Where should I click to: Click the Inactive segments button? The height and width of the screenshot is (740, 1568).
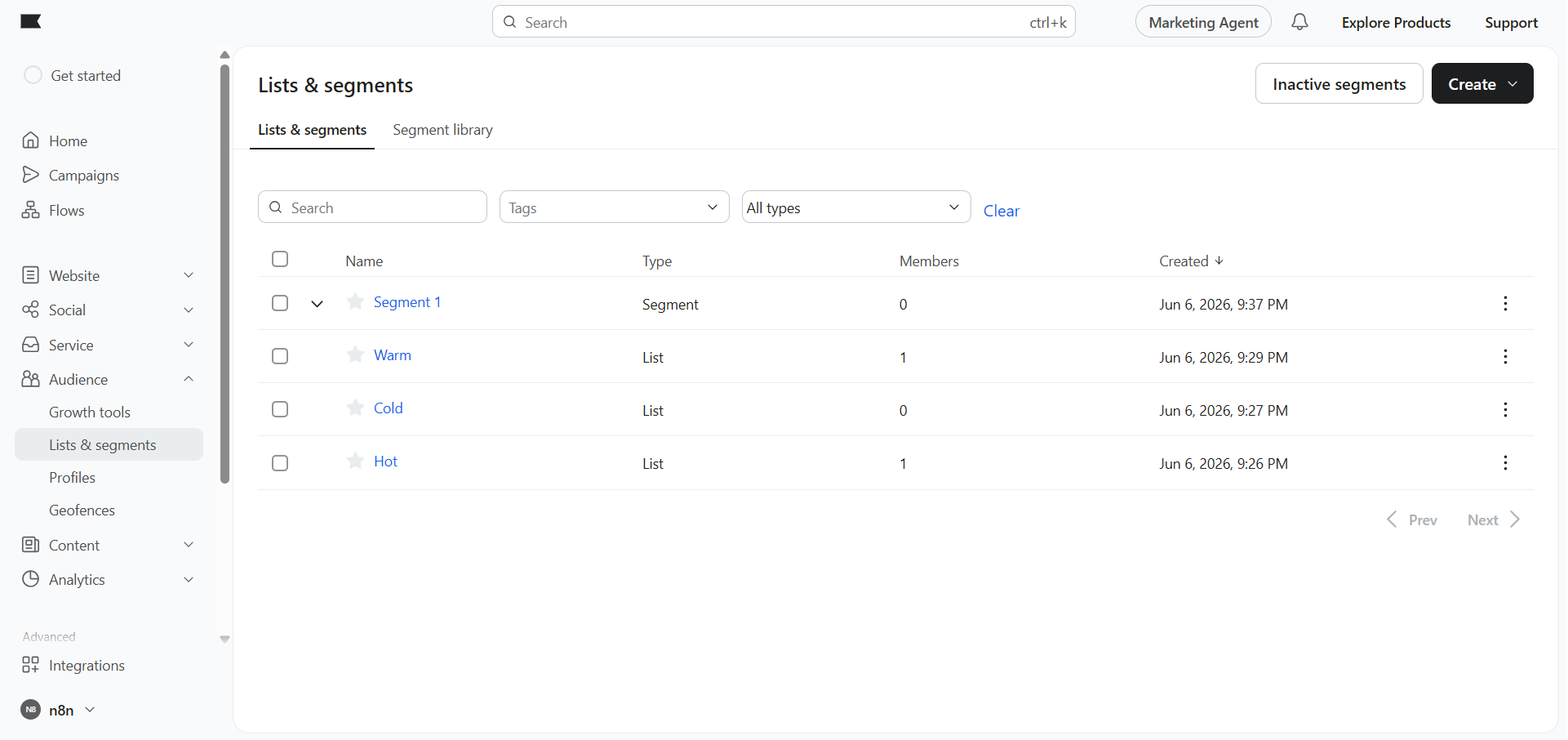tap(1339, 83)
